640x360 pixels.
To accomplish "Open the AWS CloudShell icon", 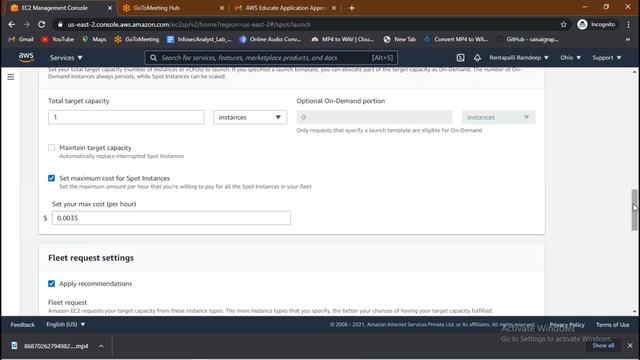I will (x=460, y=58).
